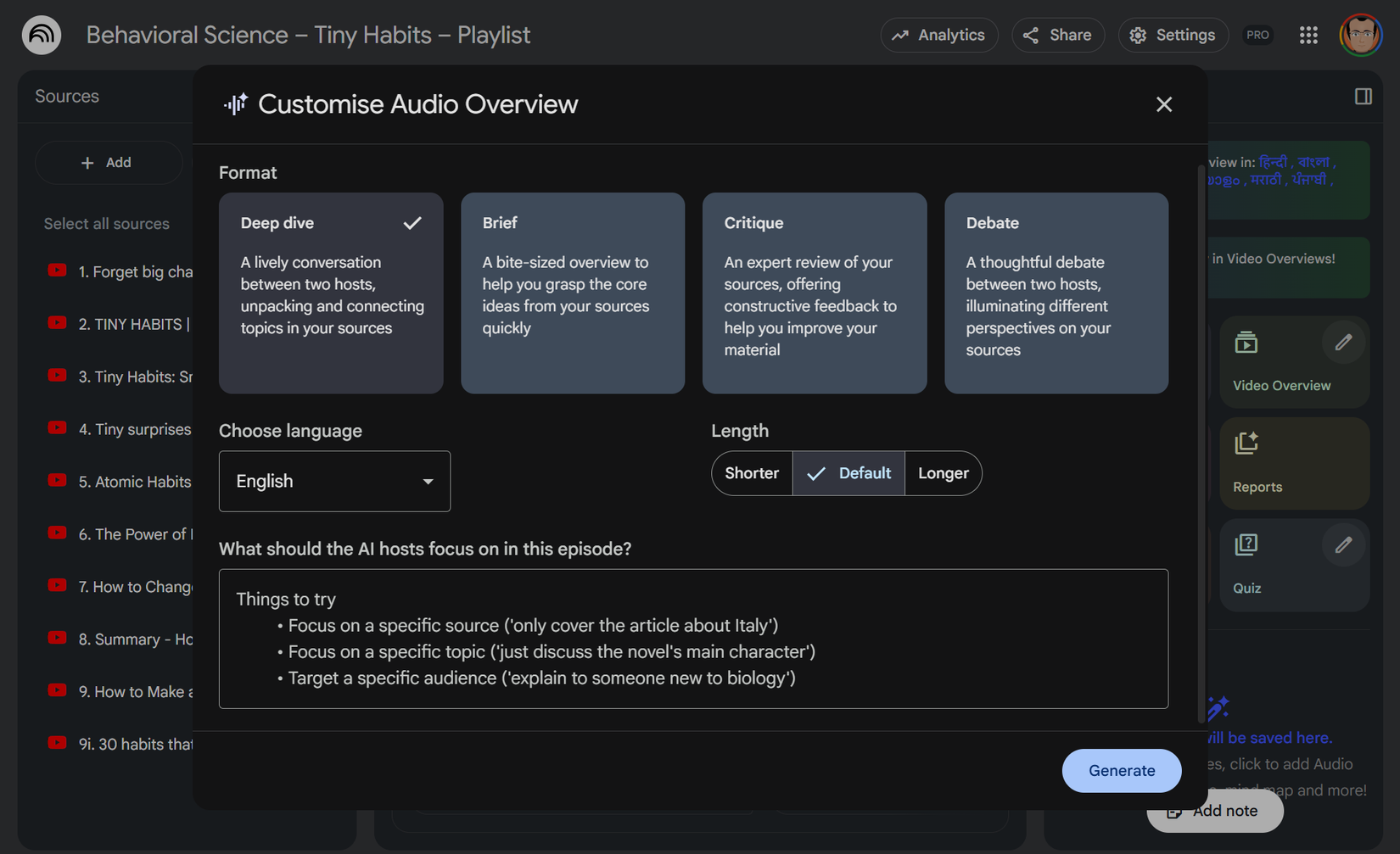Collapse the chat panel

coord(1363,96)
